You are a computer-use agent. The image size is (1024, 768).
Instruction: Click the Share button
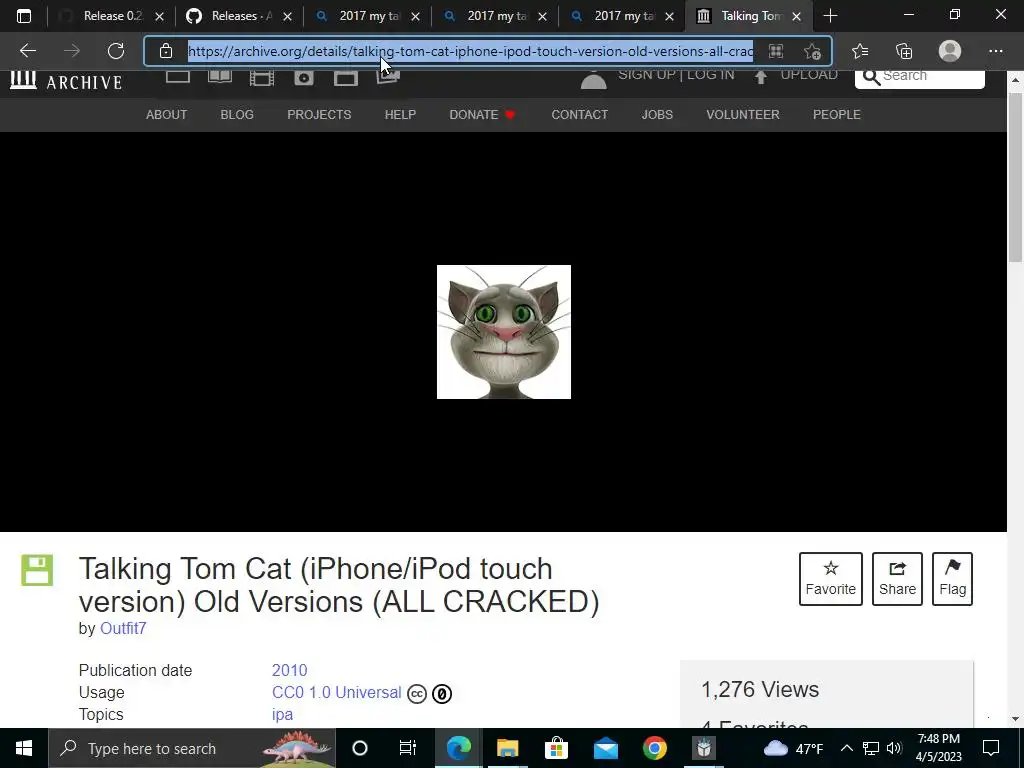tap(897, 579)
